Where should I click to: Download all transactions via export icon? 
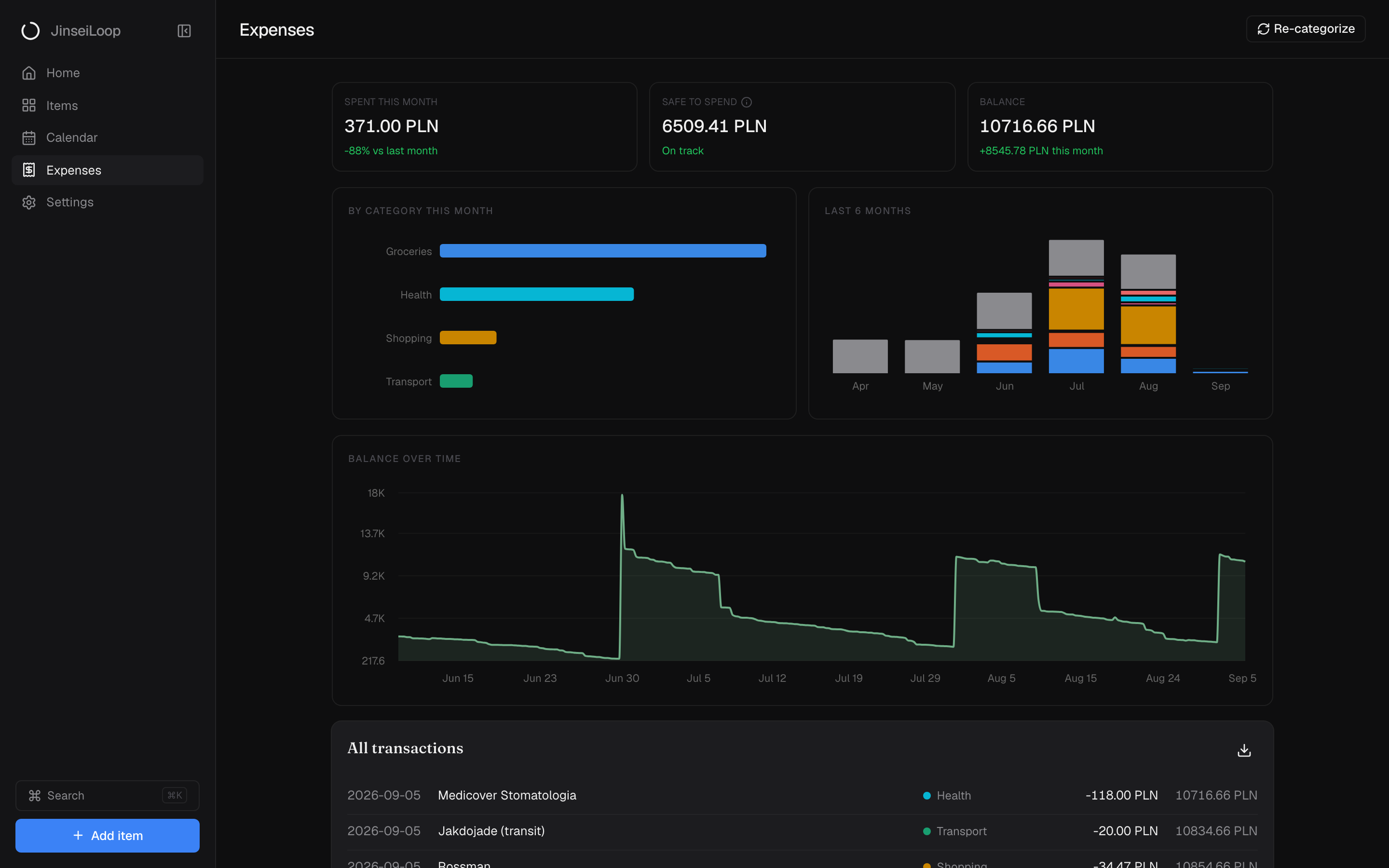click(x=1244, y=750)
